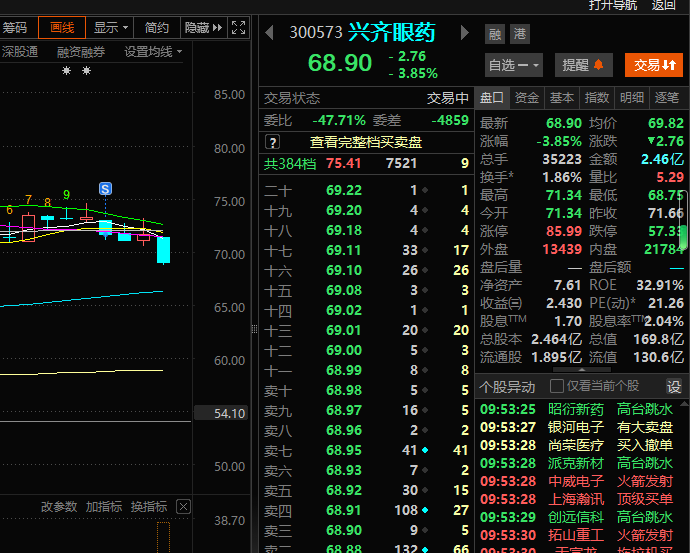
Task: Click the orange 交易 trade button
Action: 654,65
